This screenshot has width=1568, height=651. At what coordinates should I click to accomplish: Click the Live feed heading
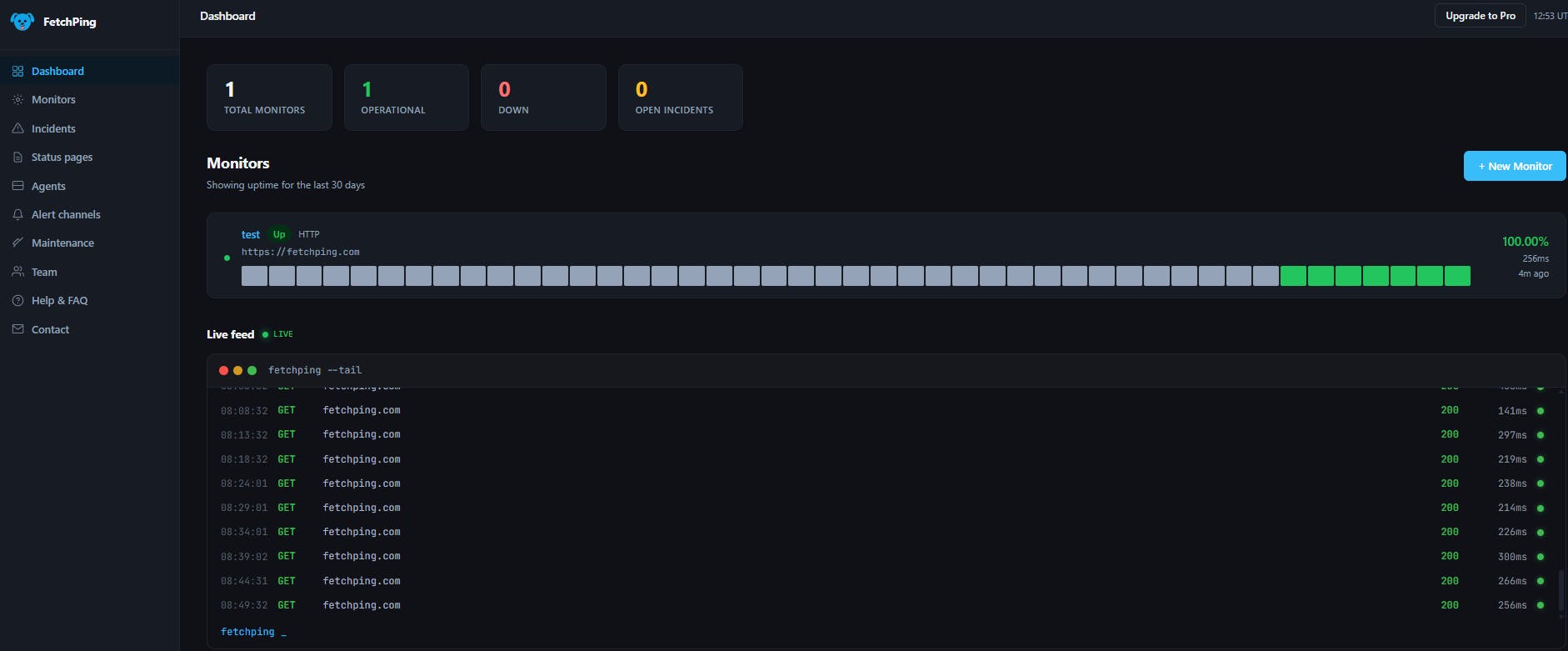(230, 334)
